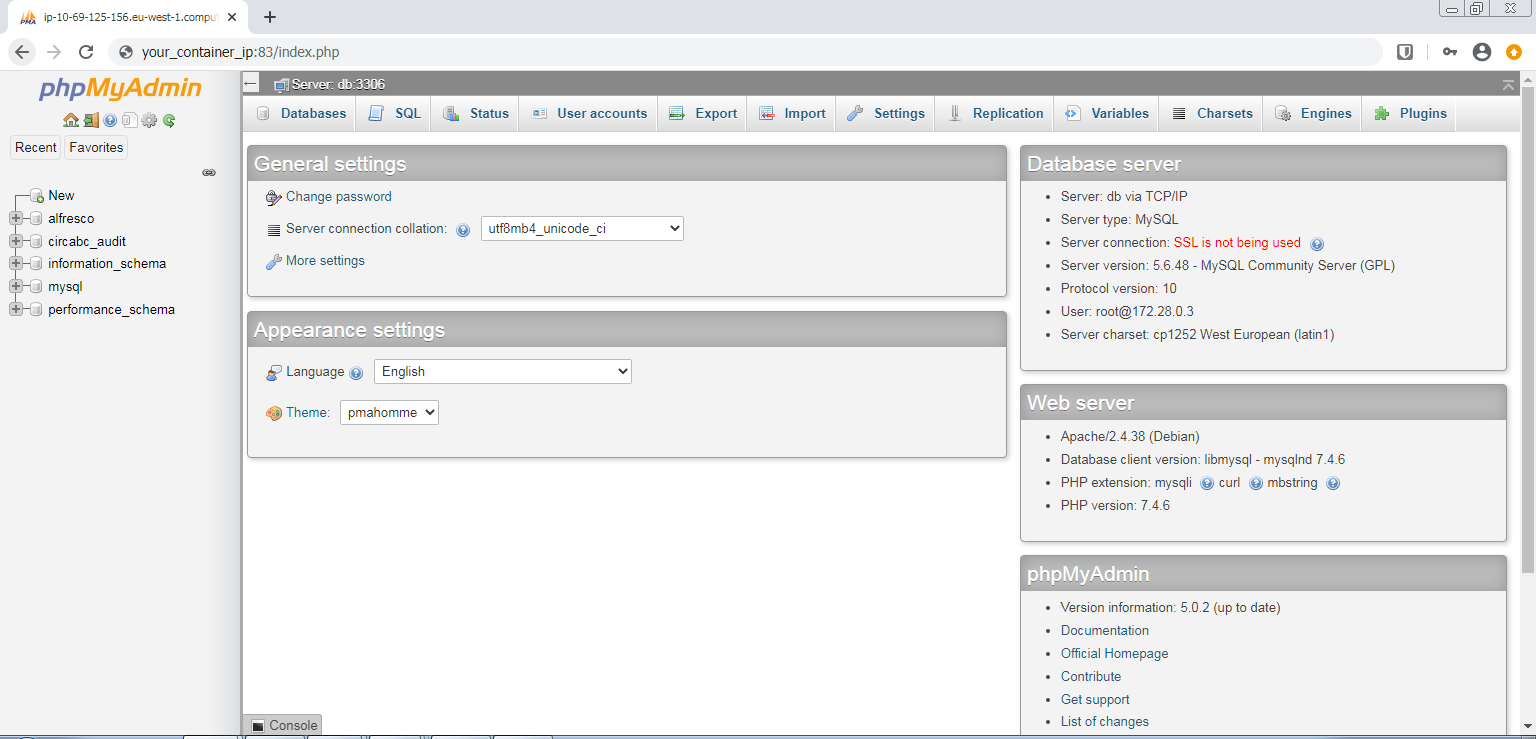The image size is (1536, 739).
Task: Click the chain link icon in sidebar
Action: 209,172
